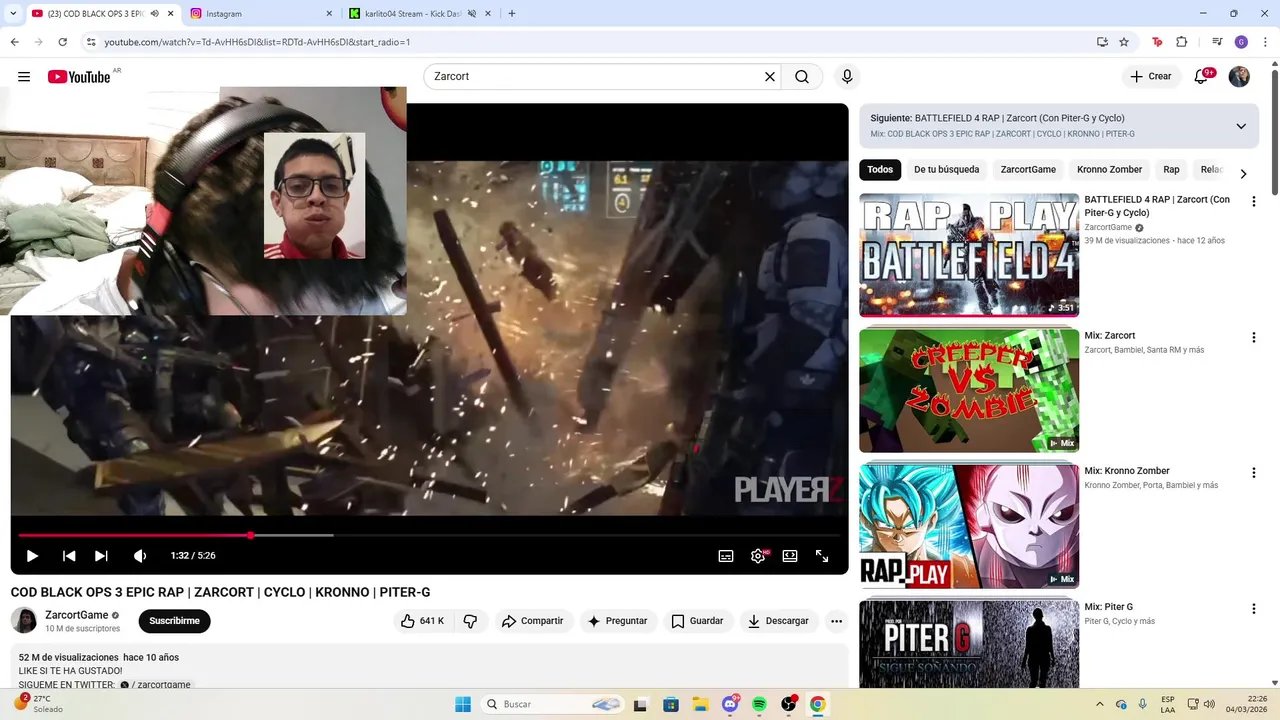Image resolution: width=1280 pixels, height=720 pixels.
Task: Show more filter chips with right arrow
Action: point(1243,174)
